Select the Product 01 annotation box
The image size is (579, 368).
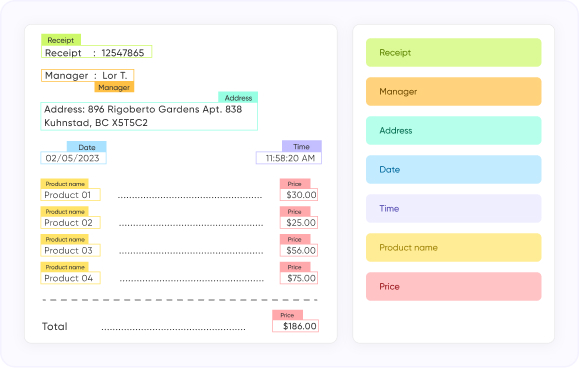70,195
